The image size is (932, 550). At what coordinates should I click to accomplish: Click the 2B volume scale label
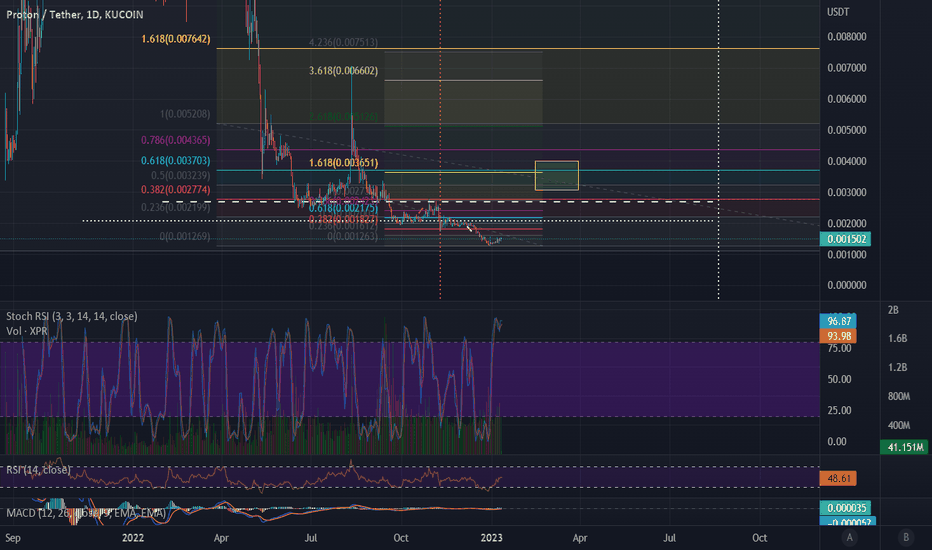coord(893,310)
